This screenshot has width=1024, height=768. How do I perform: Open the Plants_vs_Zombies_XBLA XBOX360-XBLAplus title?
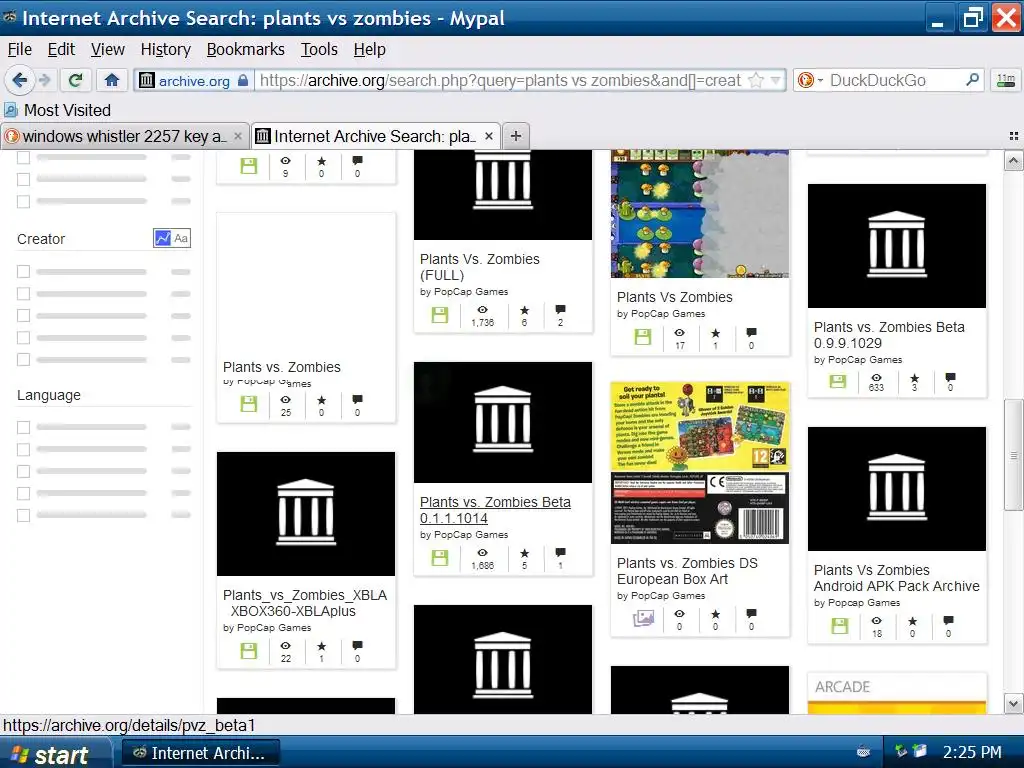(x=305, y=603)
